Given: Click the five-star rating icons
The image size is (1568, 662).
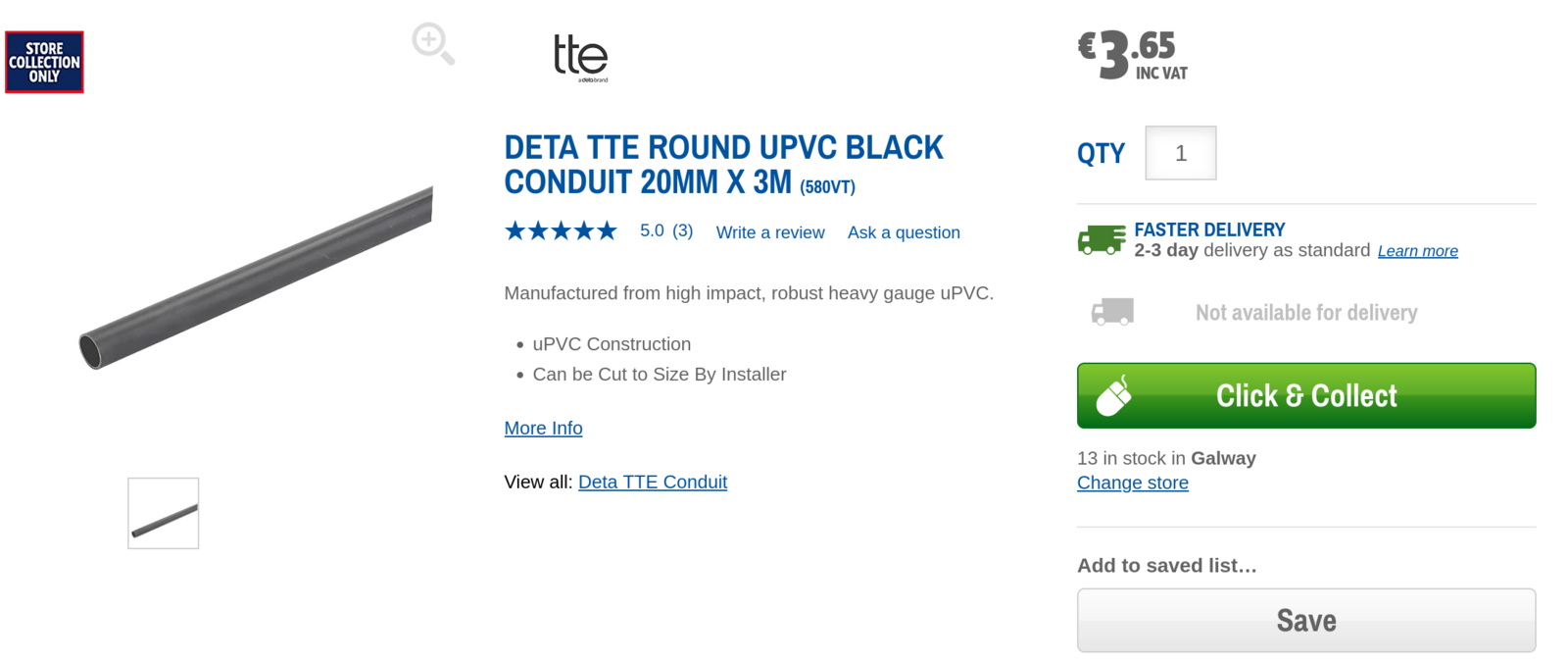Looking at the screenshot, I should (561, 231).
